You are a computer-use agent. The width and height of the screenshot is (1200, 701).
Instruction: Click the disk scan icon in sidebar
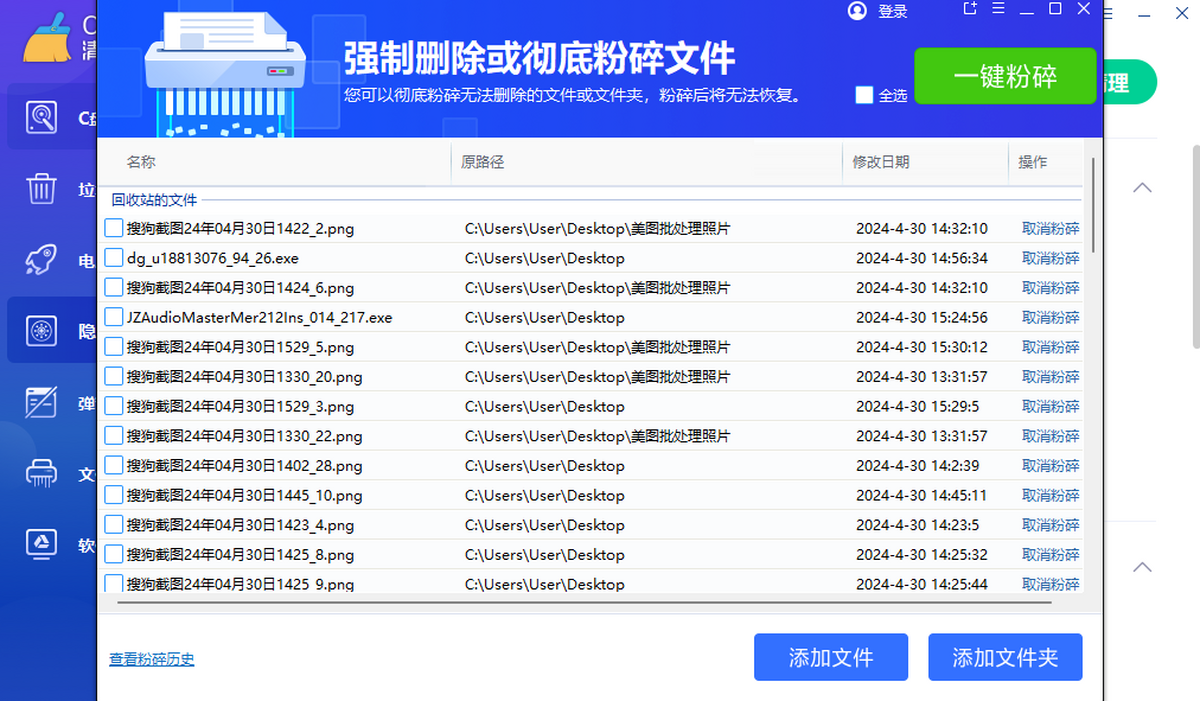41,118
